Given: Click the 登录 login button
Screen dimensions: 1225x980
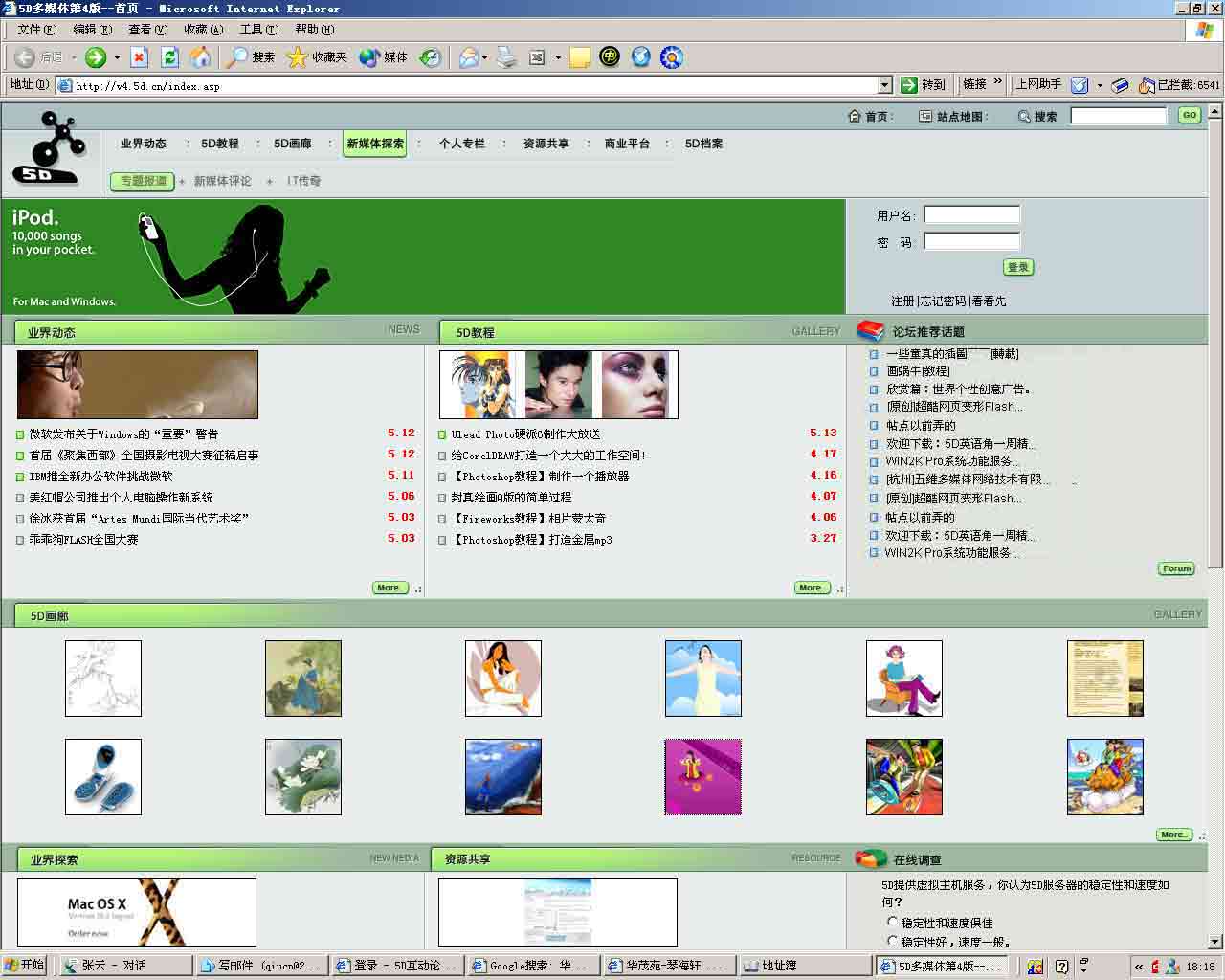Looking at the screenshot, I should pos(1017,267).
